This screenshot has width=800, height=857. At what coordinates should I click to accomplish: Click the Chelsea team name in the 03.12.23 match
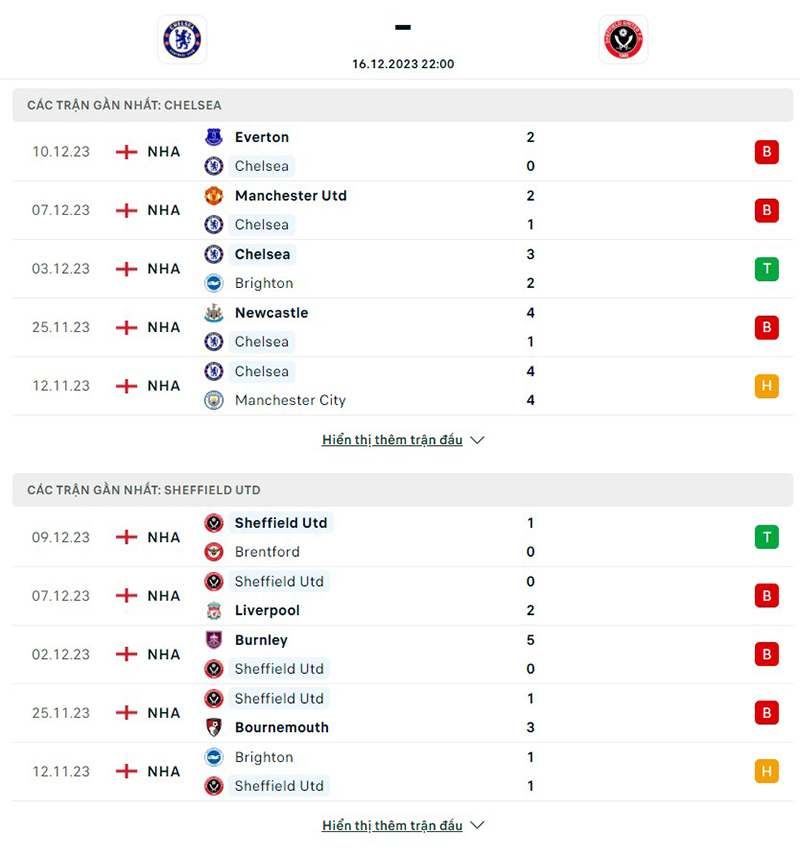pos(262,254)
